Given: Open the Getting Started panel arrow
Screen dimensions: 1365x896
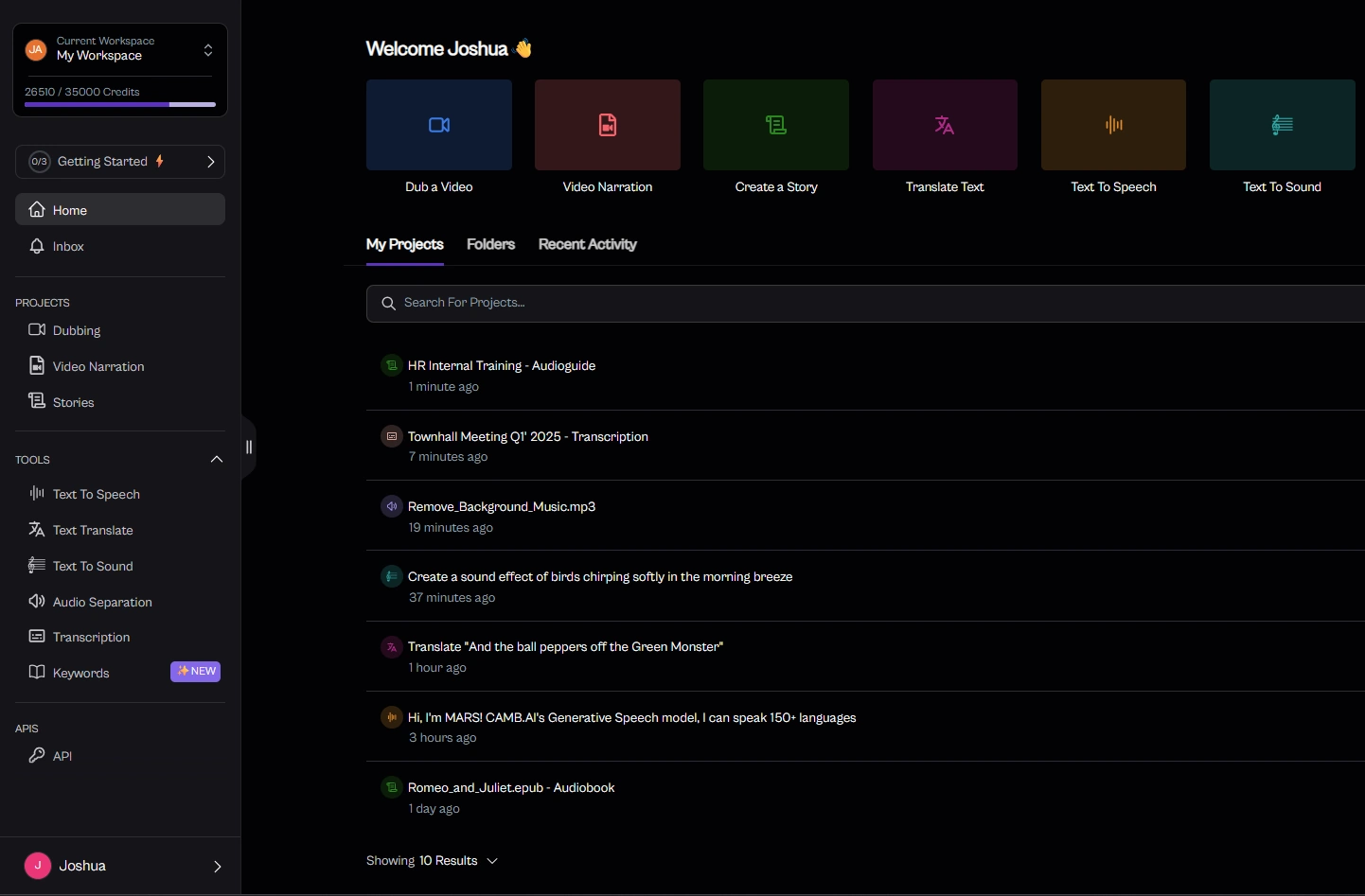Looking at the screenshot, I should point(212,162).
